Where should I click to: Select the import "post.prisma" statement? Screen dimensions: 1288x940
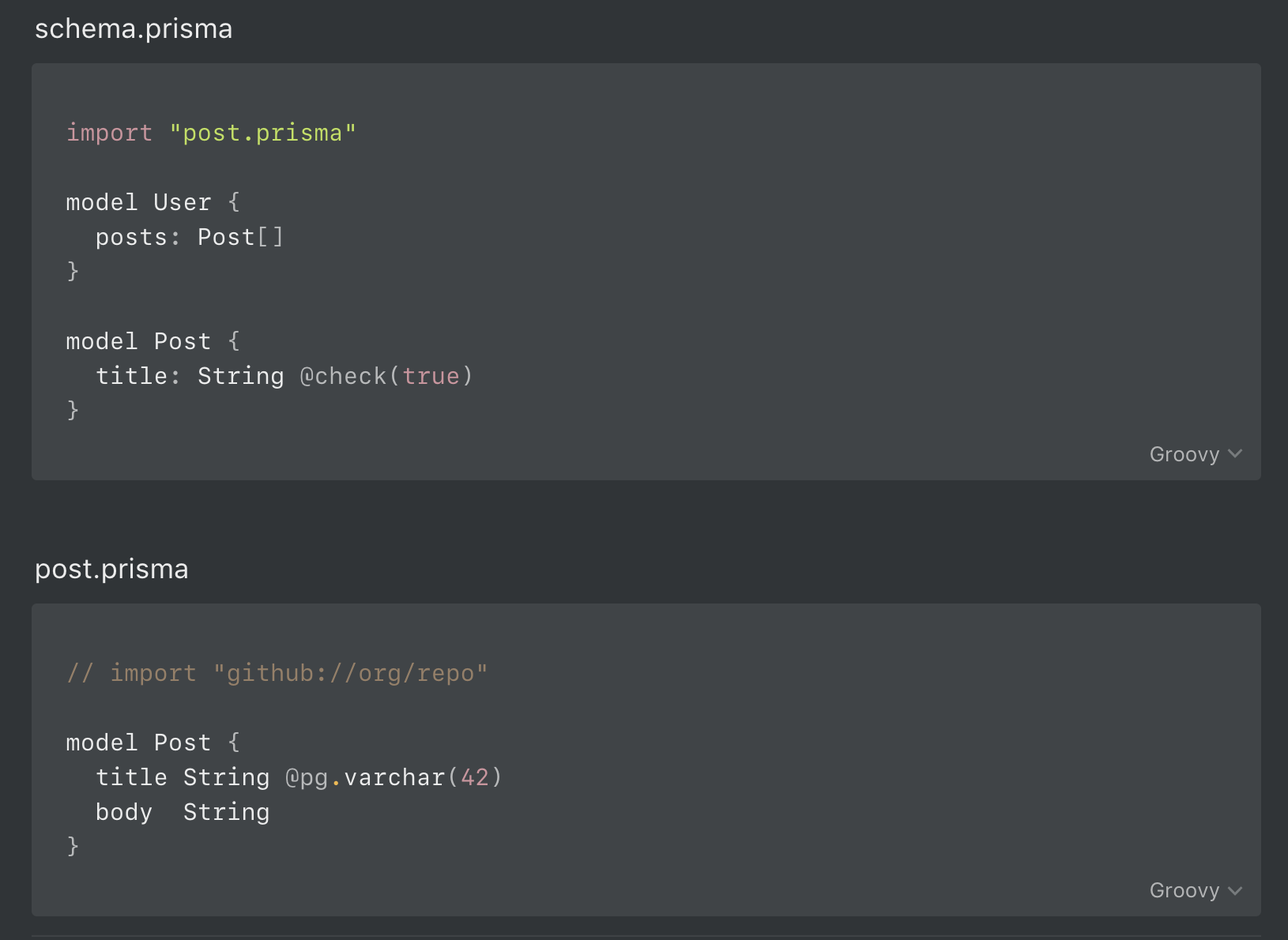[x=211, y=133]
